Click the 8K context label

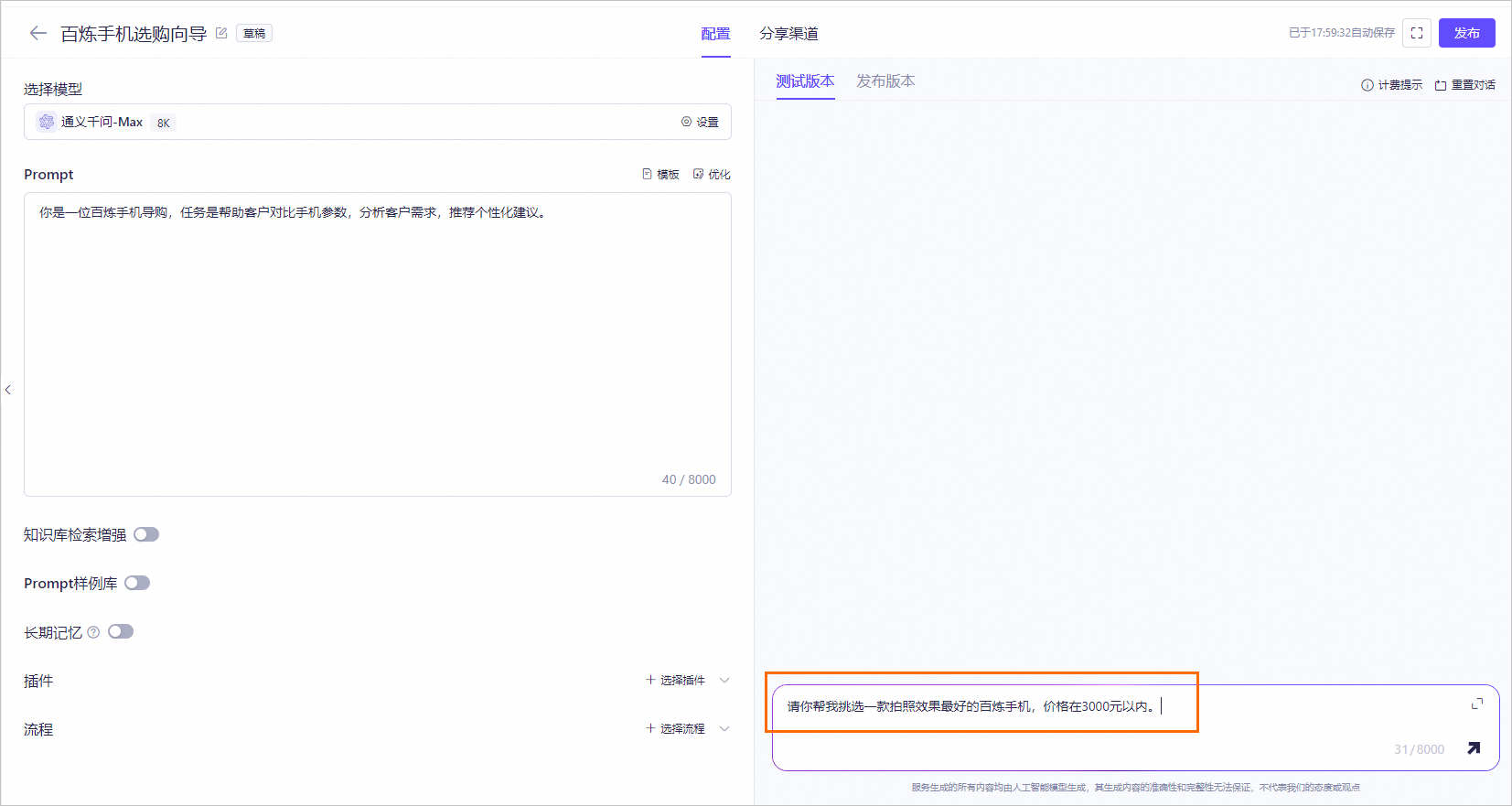point(164,123)
